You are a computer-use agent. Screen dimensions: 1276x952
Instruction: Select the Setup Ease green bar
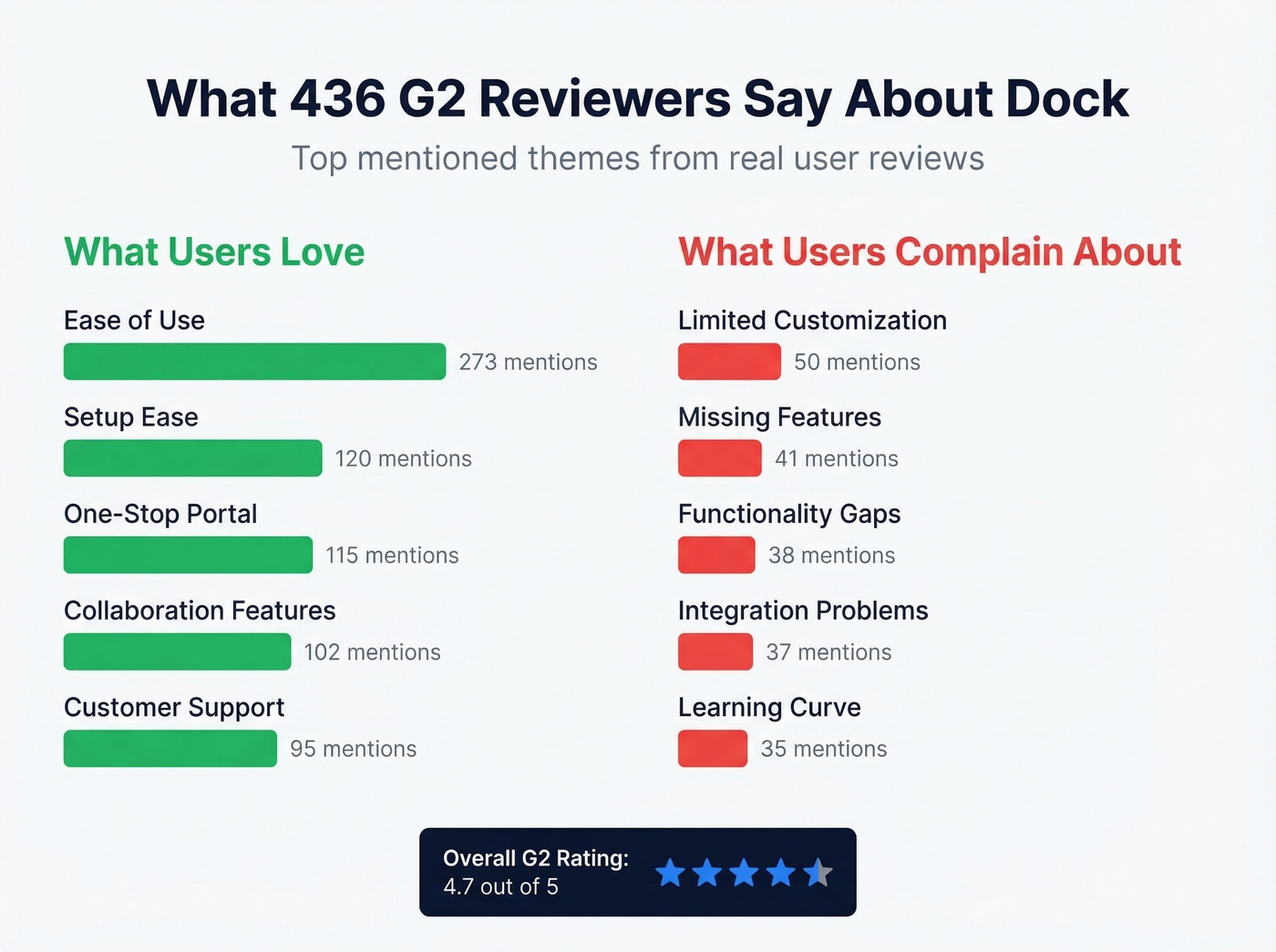(191, 458)
